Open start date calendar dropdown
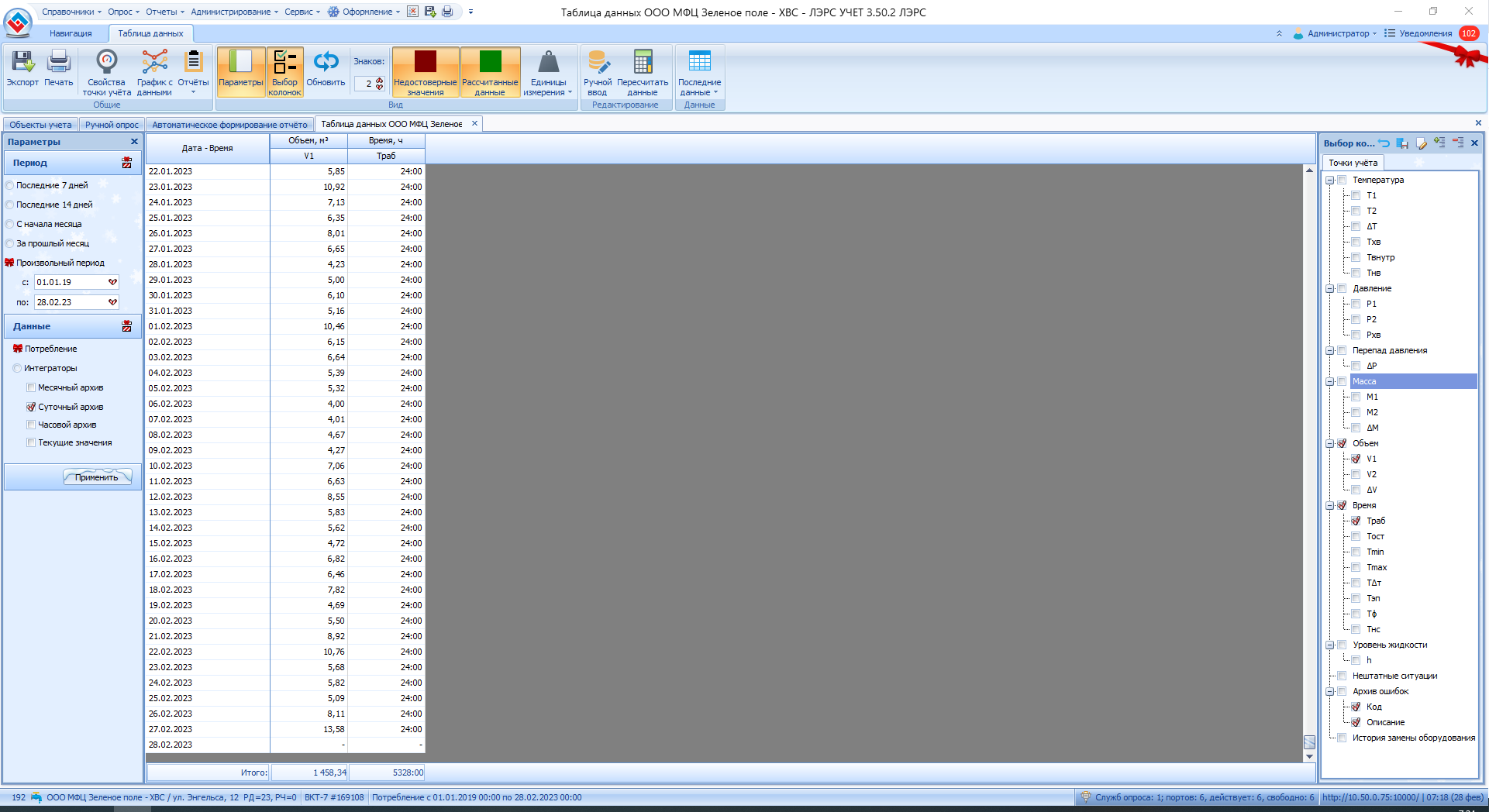The image size is (1489, 812). (112, 282)
